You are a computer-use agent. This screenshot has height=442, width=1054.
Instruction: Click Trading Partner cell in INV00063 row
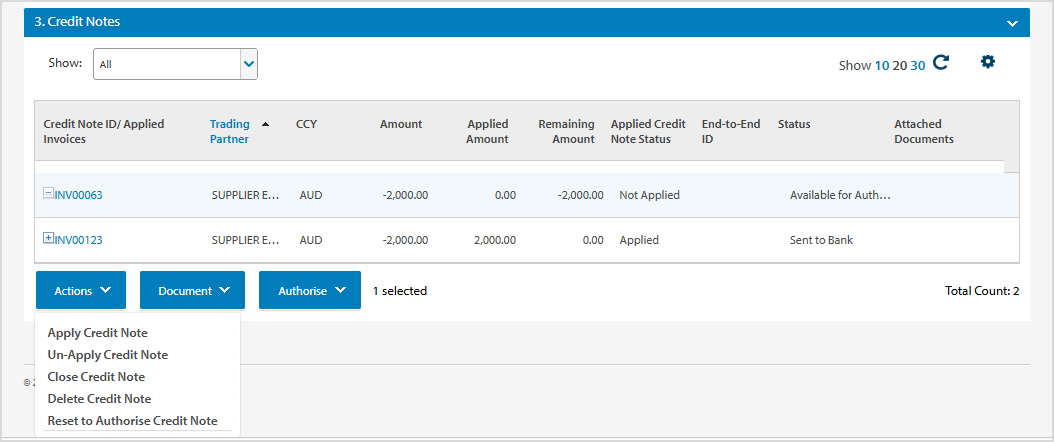[x=245, y=195]
